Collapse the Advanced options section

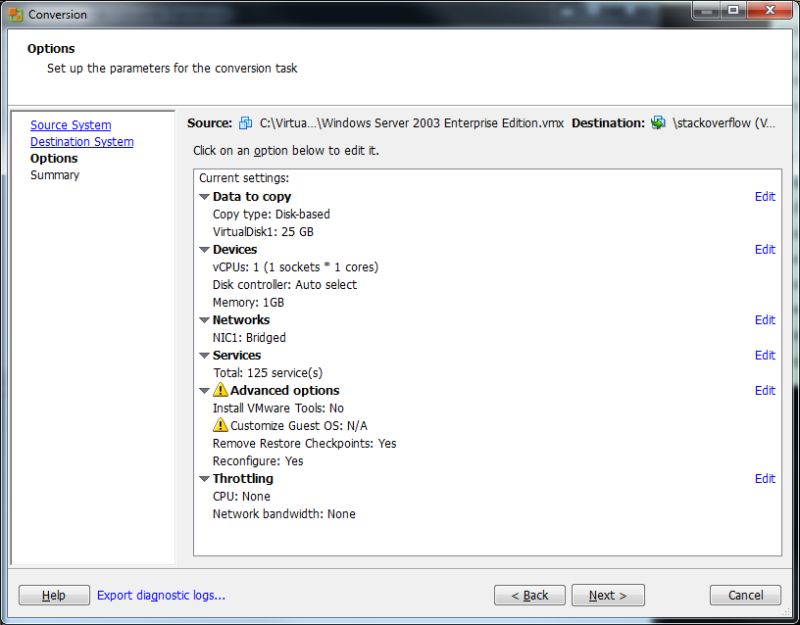coord(206,390)
